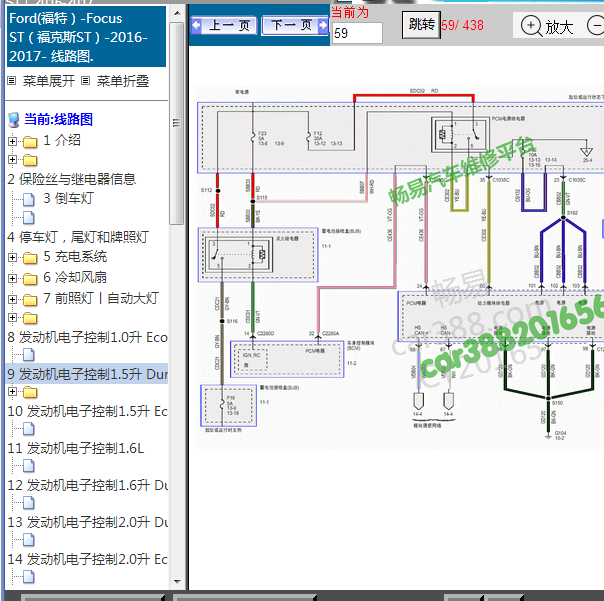
Task: Click the zoom out minus magnifier icon
Action: coord(596,26)
